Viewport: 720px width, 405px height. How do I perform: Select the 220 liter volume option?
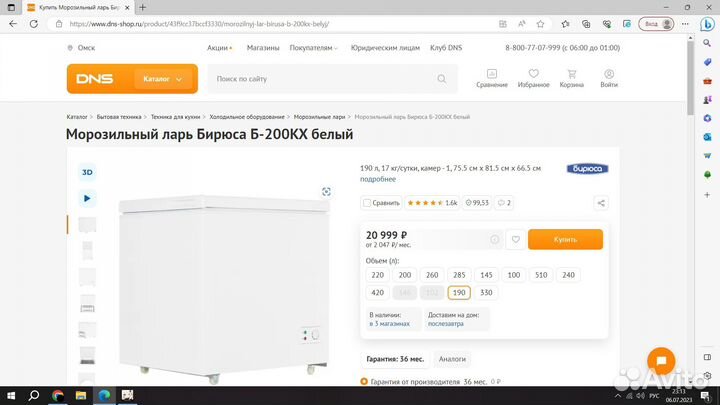coord(377,275)
